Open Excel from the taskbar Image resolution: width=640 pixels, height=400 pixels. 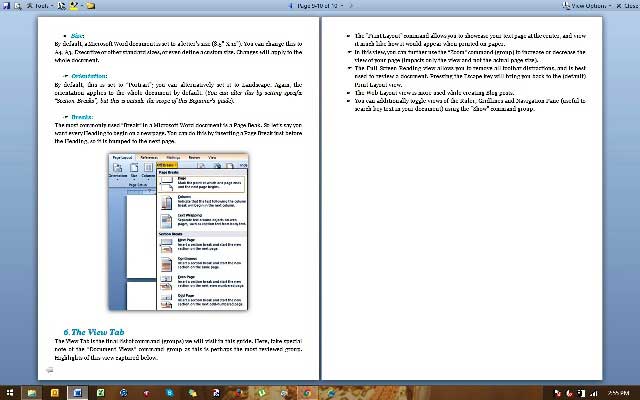pos(100,393)
